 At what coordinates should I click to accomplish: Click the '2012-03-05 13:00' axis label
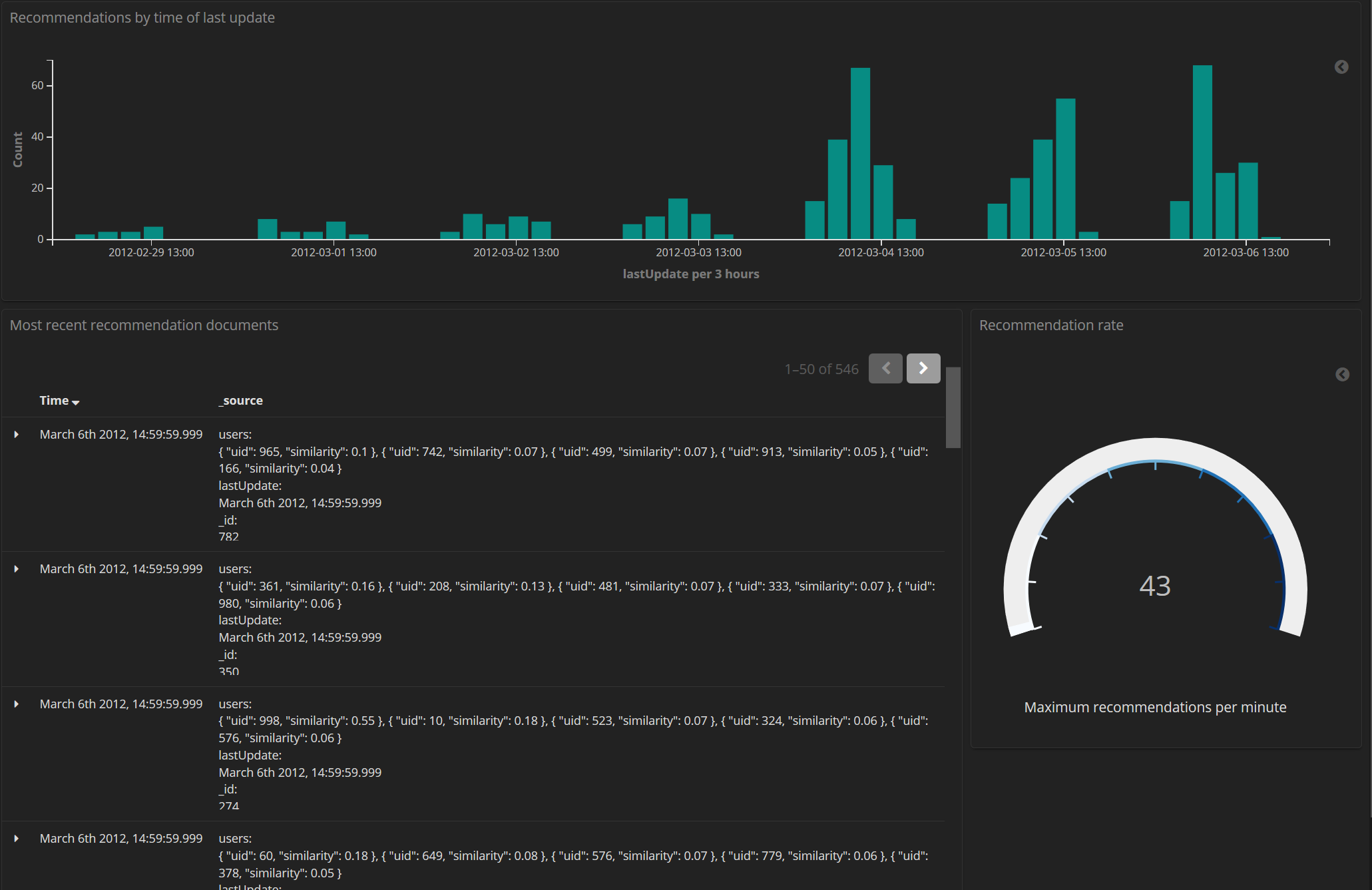click(1063, 252)
